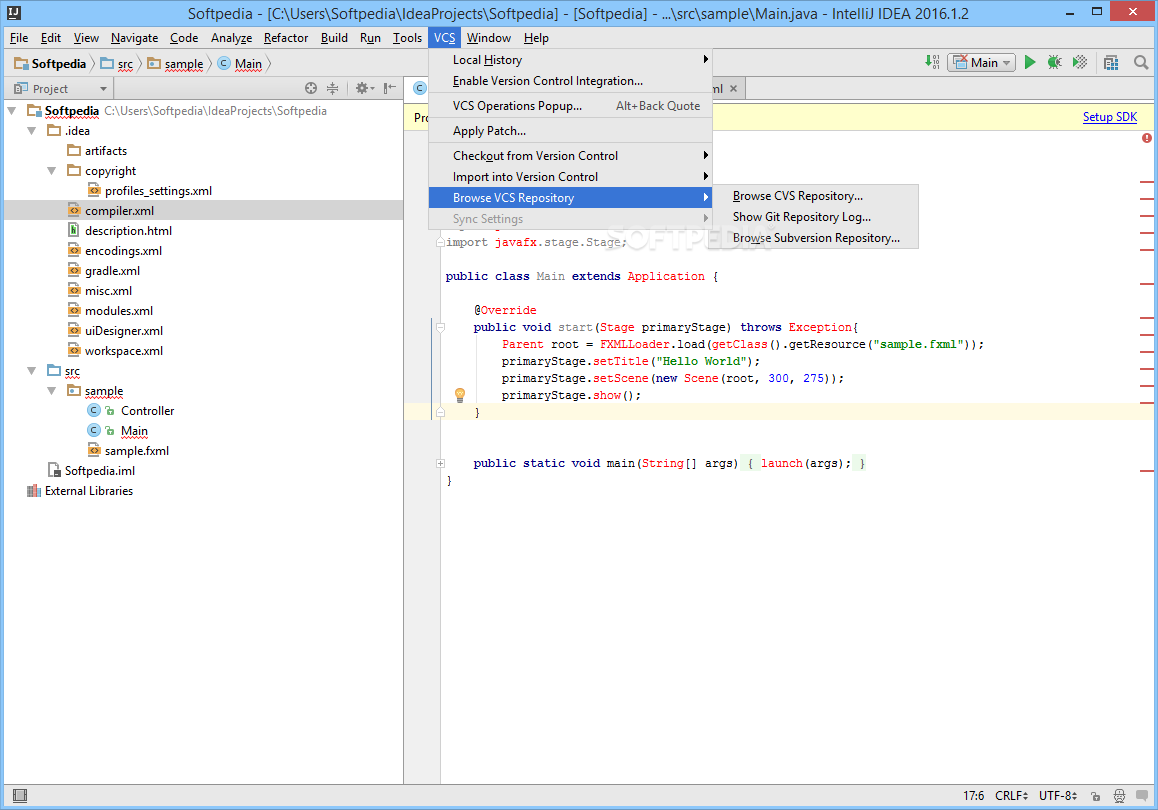Viewport: 1158px width, 810px height.
Task: Click Main in the navigation breadcrumb
Action: pos(240,64)
